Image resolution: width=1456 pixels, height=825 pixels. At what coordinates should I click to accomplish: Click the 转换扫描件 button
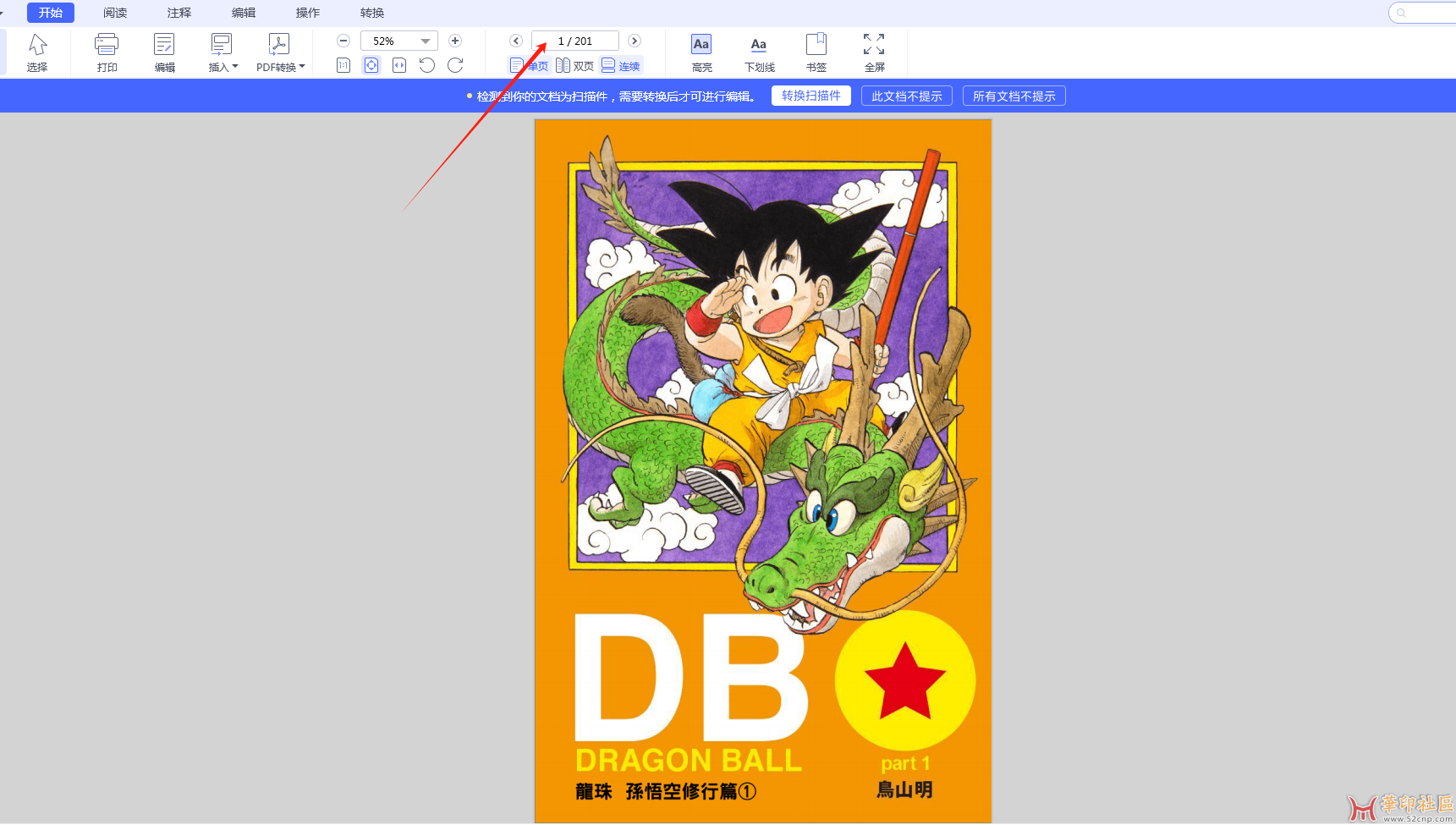[x=811, y=96]
